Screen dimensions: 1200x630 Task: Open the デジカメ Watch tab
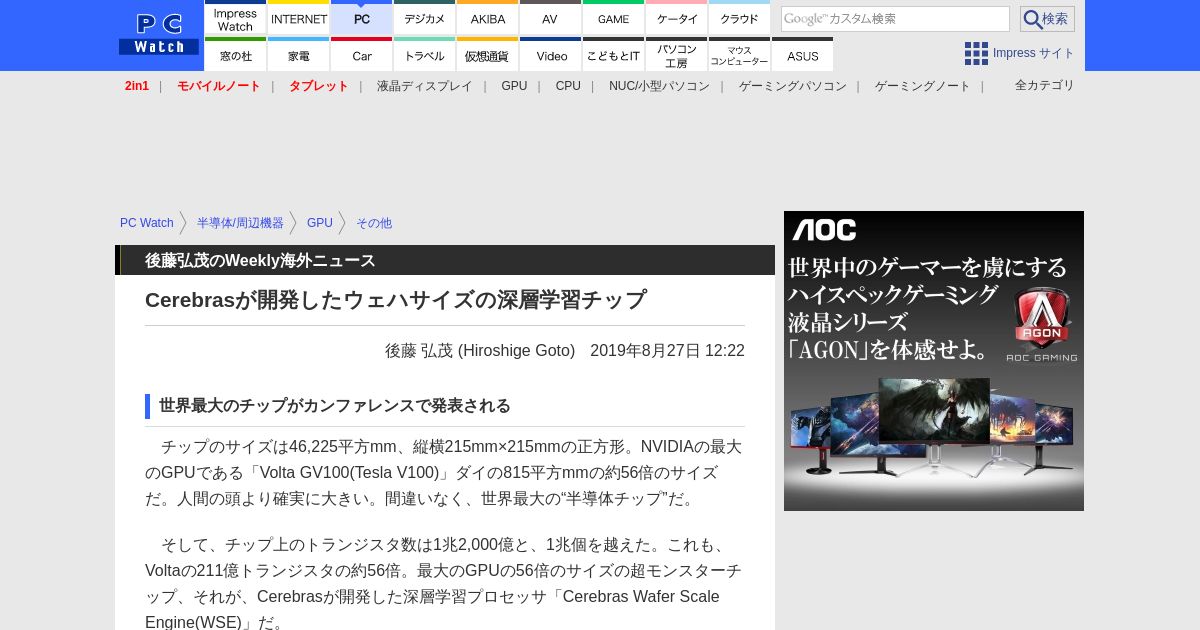click(x=425, y=18)
